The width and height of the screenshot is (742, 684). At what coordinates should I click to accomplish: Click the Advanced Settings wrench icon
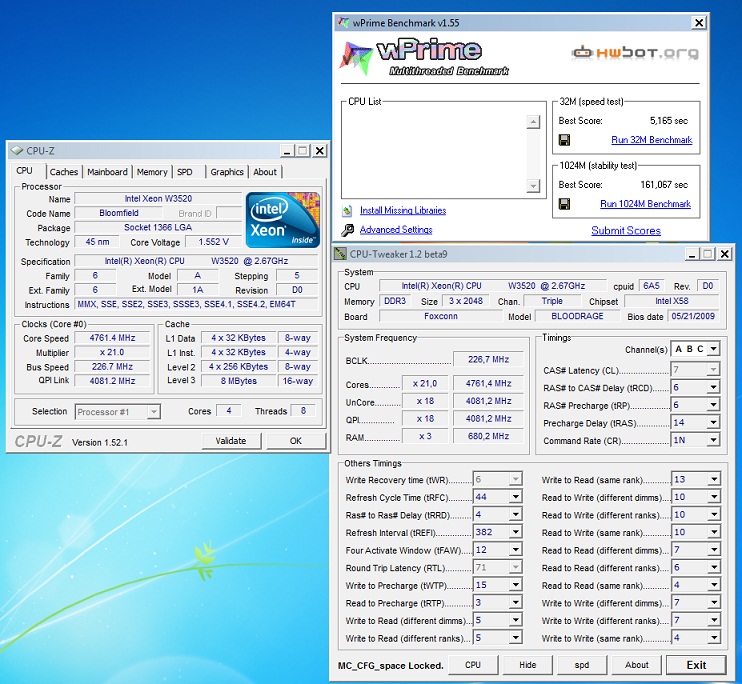[x=347, y=230]
